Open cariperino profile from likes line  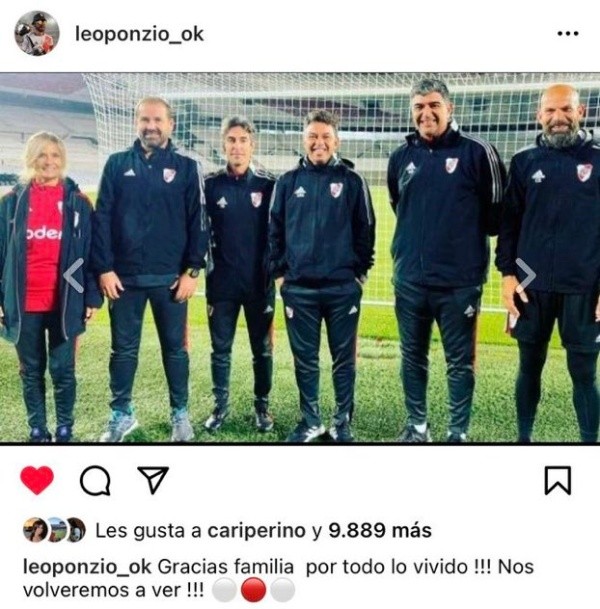[257, 531]
